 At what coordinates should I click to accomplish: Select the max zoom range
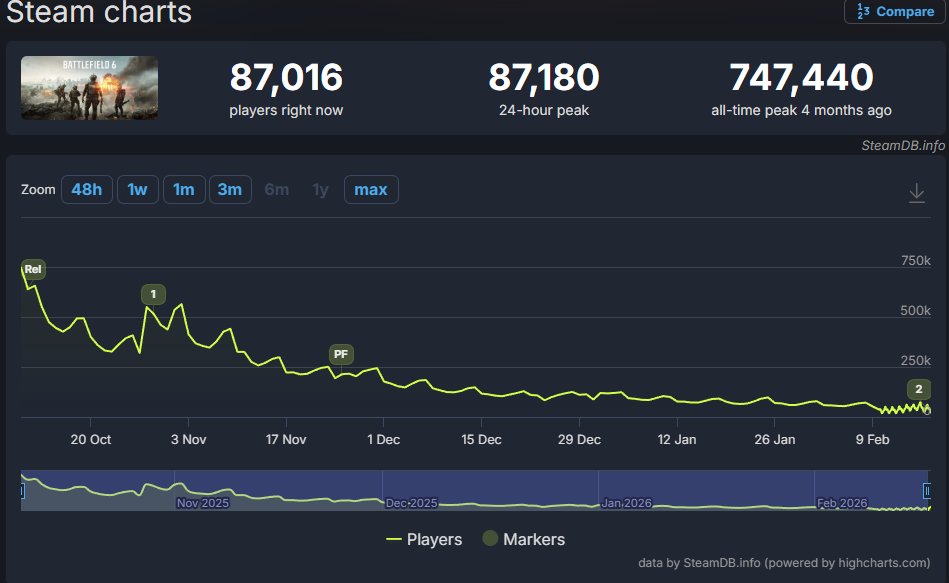pyautogui.click(x=371, y=189)
